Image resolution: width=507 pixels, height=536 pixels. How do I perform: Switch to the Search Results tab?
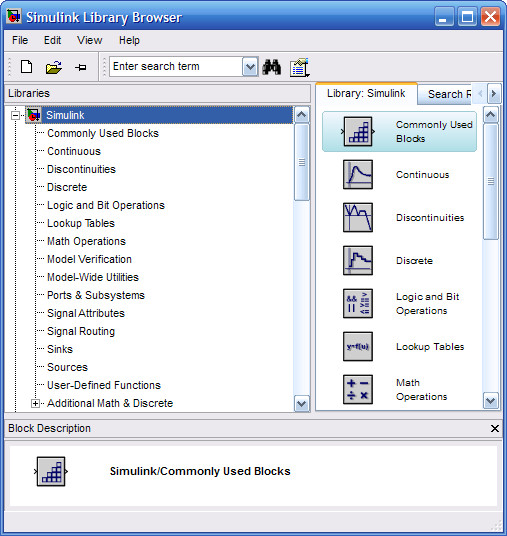(444, 94)
